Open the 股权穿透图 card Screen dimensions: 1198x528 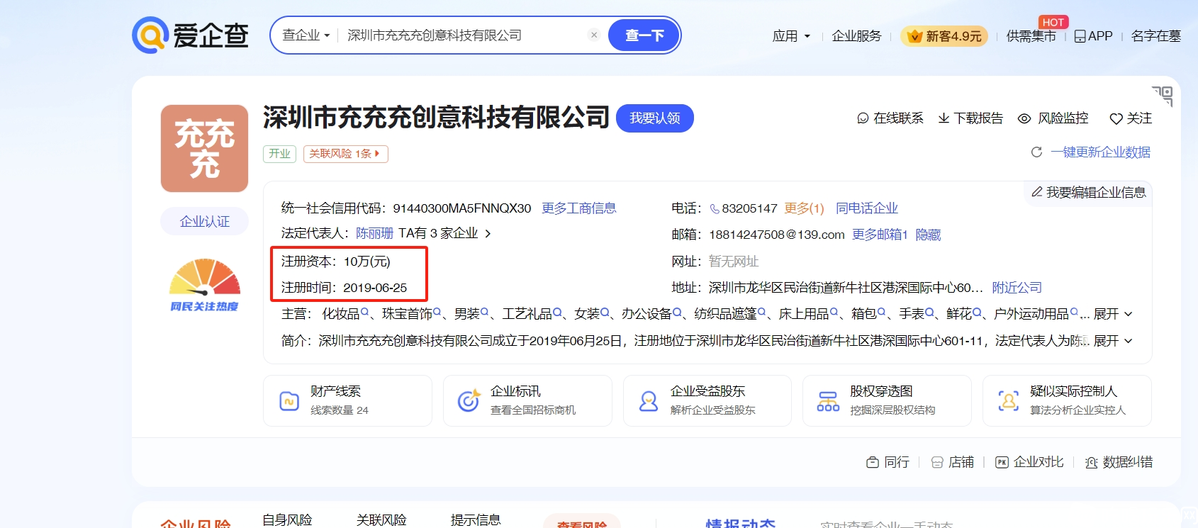pos(887,400)
